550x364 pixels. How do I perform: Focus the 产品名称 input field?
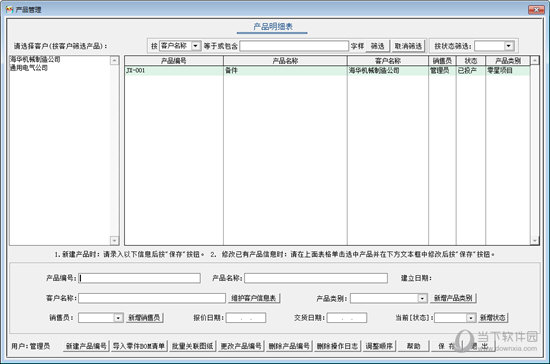tap(316, 278)
